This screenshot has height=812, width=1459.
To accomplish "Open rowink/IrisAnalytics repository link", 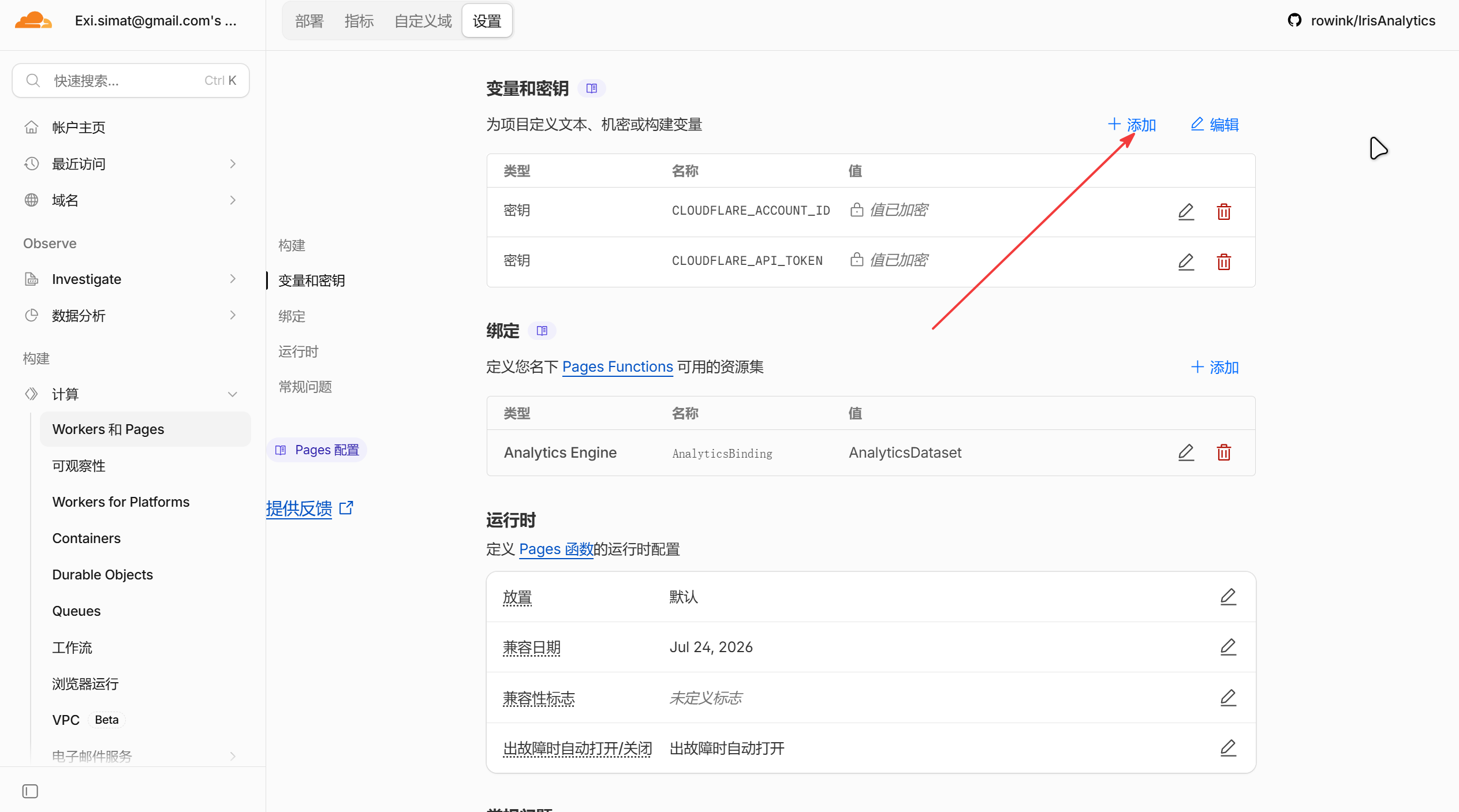I will click(x=1373, y=21).
